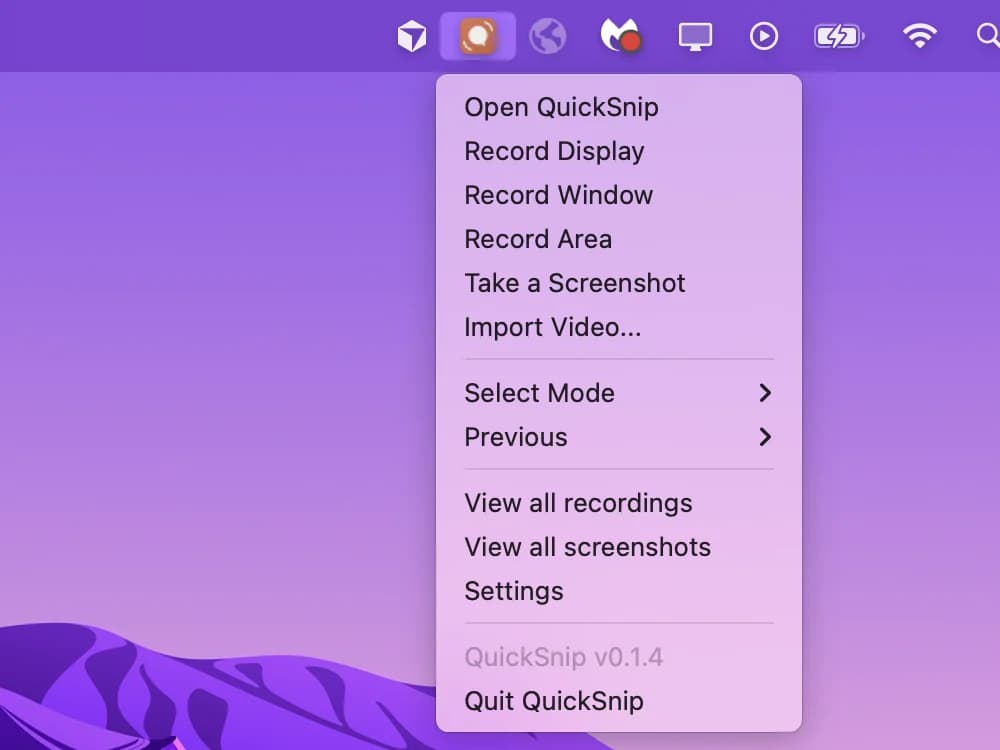Click the display mirroring menu bar icon
The width and height of the screenshot is (1000, 750).
click(x=694, y=35)
